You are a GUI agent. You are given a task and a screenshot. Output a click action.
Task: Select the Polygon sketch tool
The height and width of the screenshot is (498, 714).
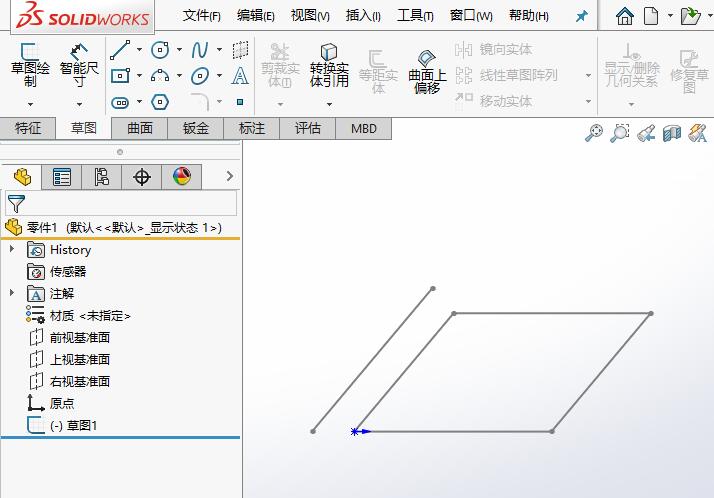[x=160, y=102]
